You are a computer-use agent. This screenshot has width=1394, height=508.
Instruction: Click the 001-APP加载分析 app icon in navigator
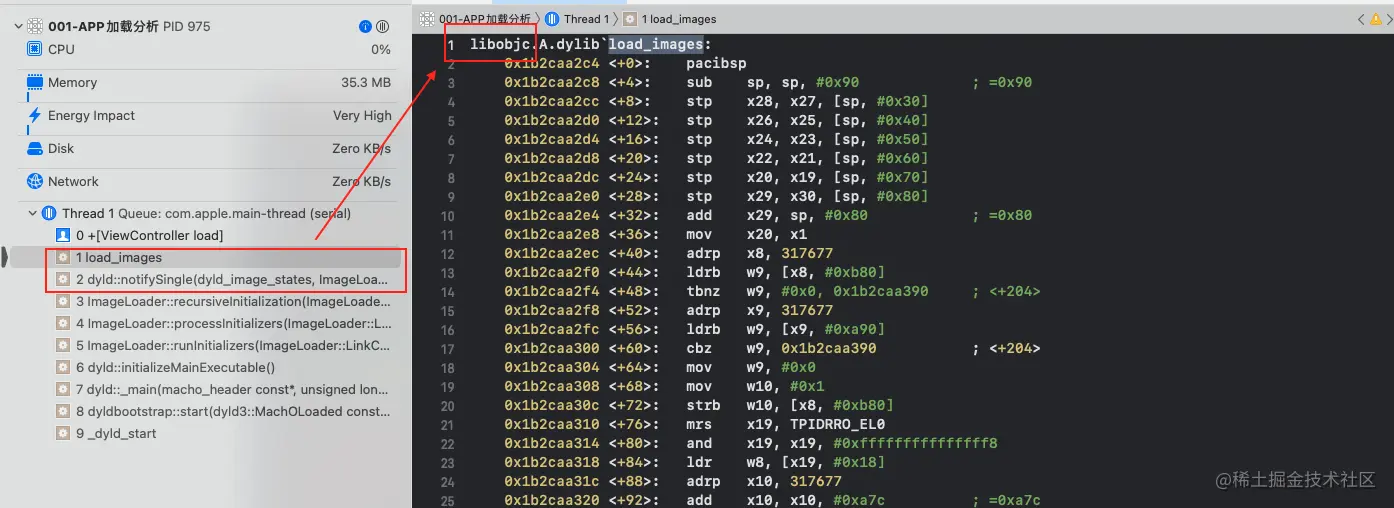(x=35, y=26)
